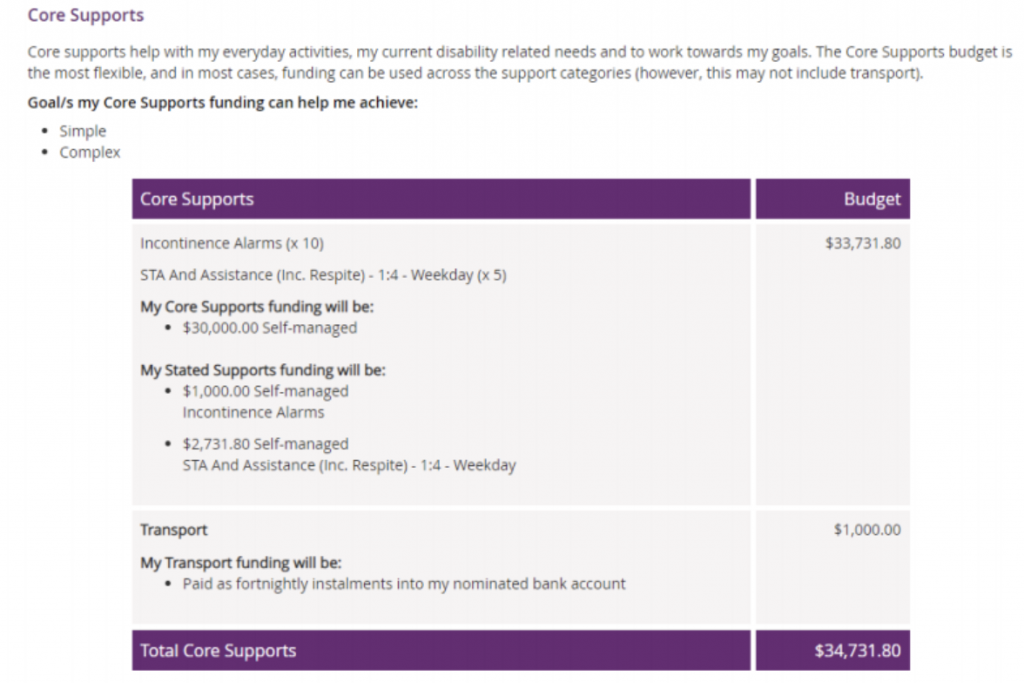Click My Stated Supports funding will be

point(263,370)
